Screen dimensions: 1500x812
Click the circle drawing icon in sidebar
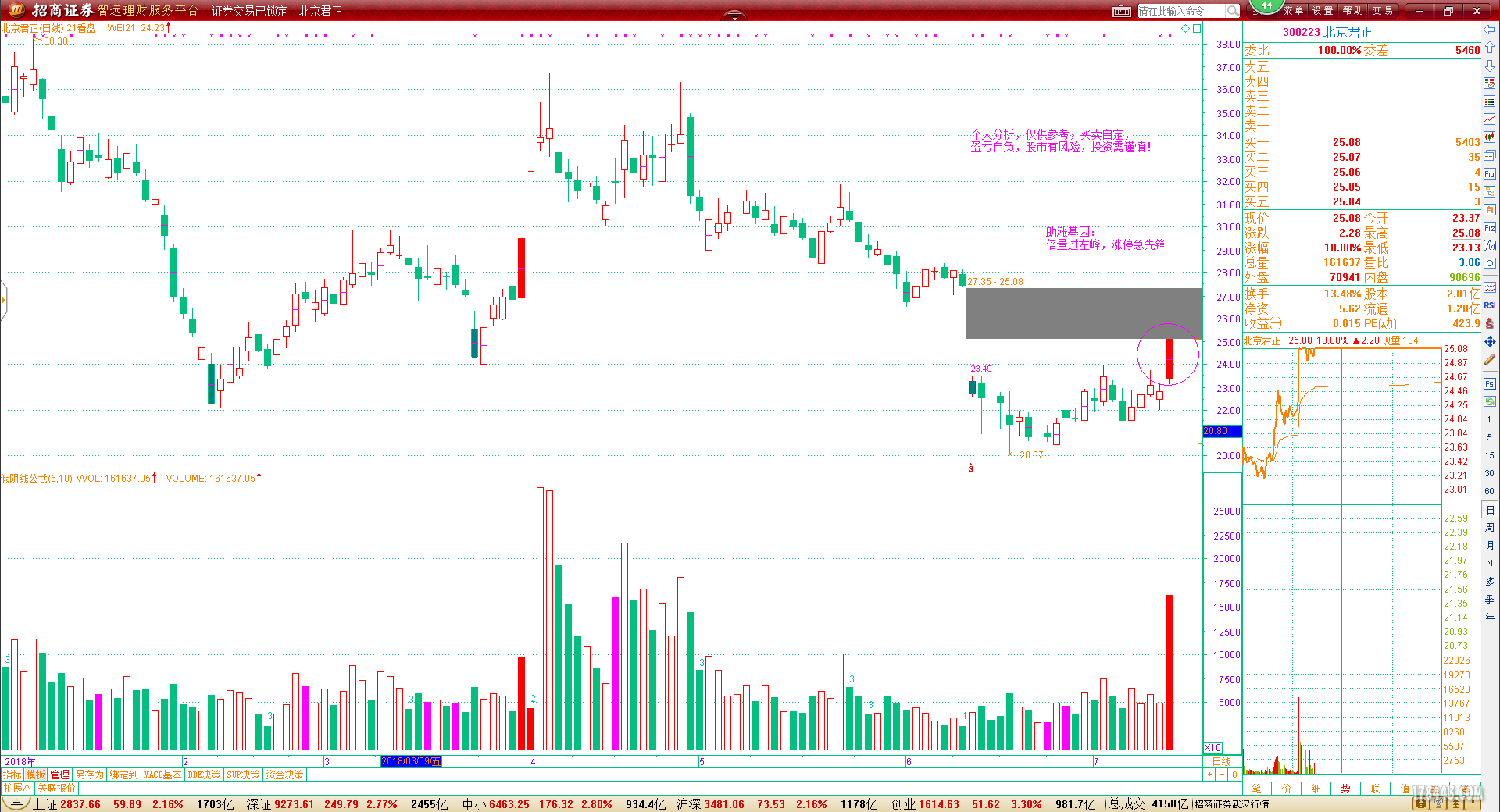(1490, 264)
